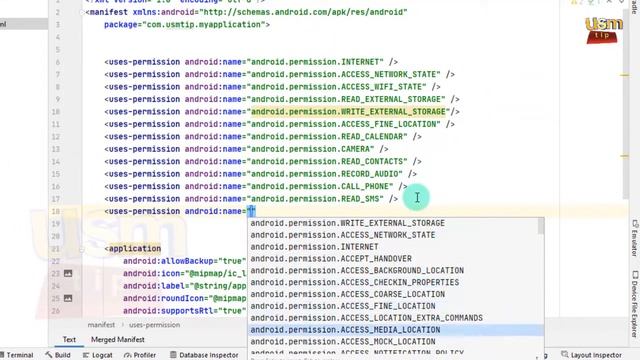The height and width of the screenshot is (360, 640).
Task: Click READ_EXTERNAL_STORAGE permission in the code
Action: point(391,100)
